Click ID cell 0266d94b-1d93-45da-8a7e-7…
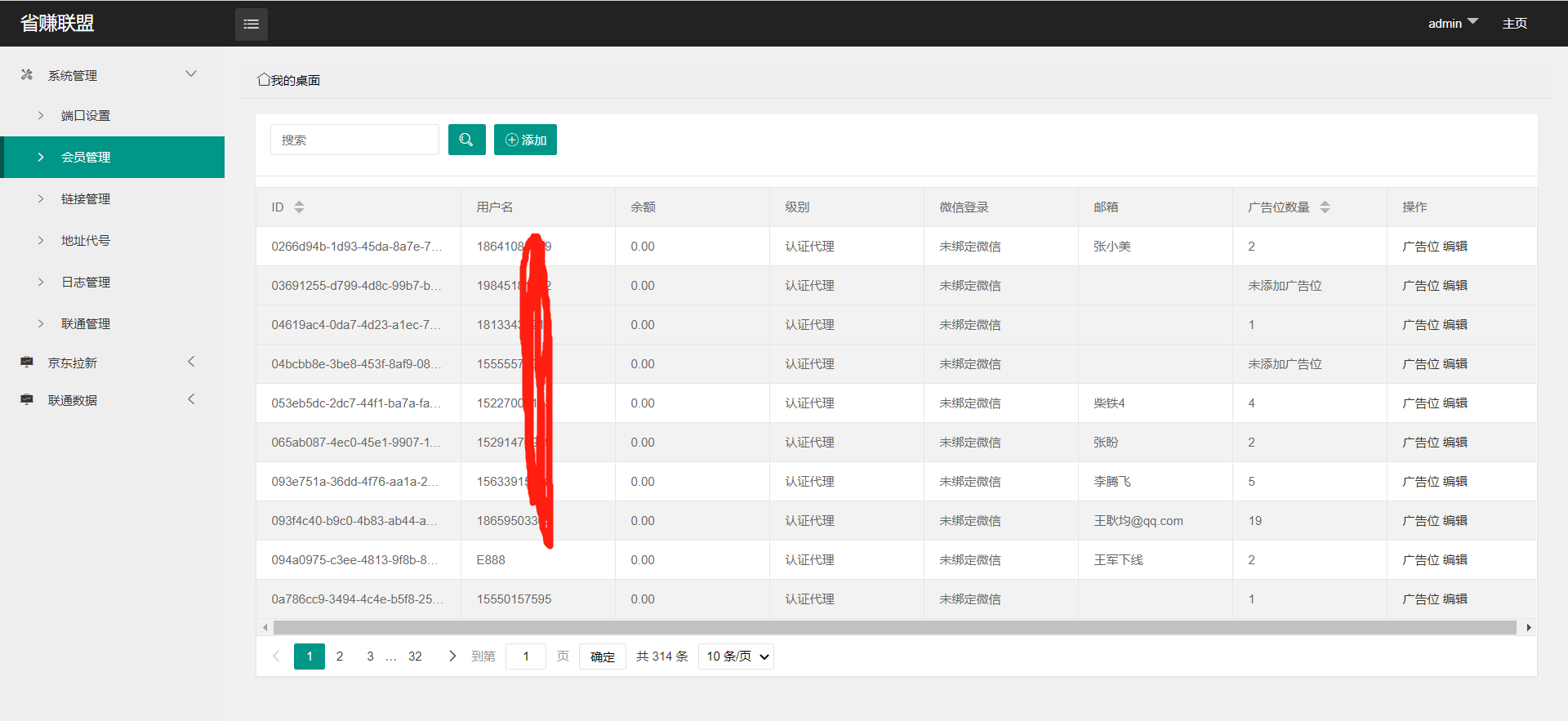 pos(357,247)
